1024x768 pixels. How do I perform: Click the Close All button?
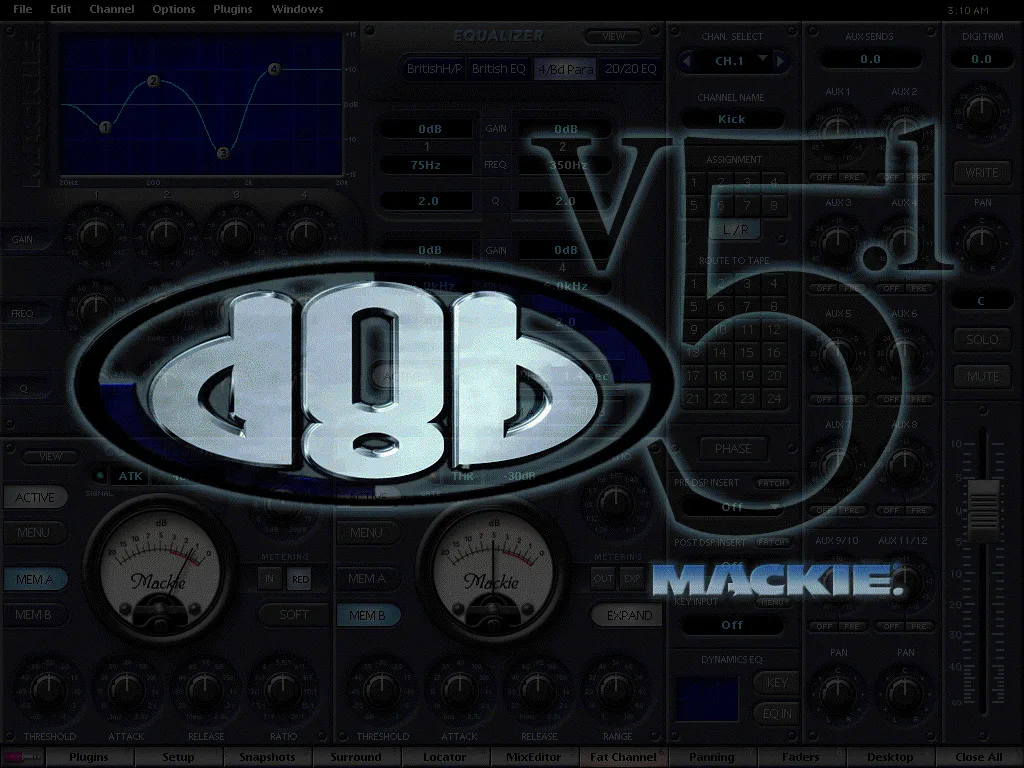978,757
